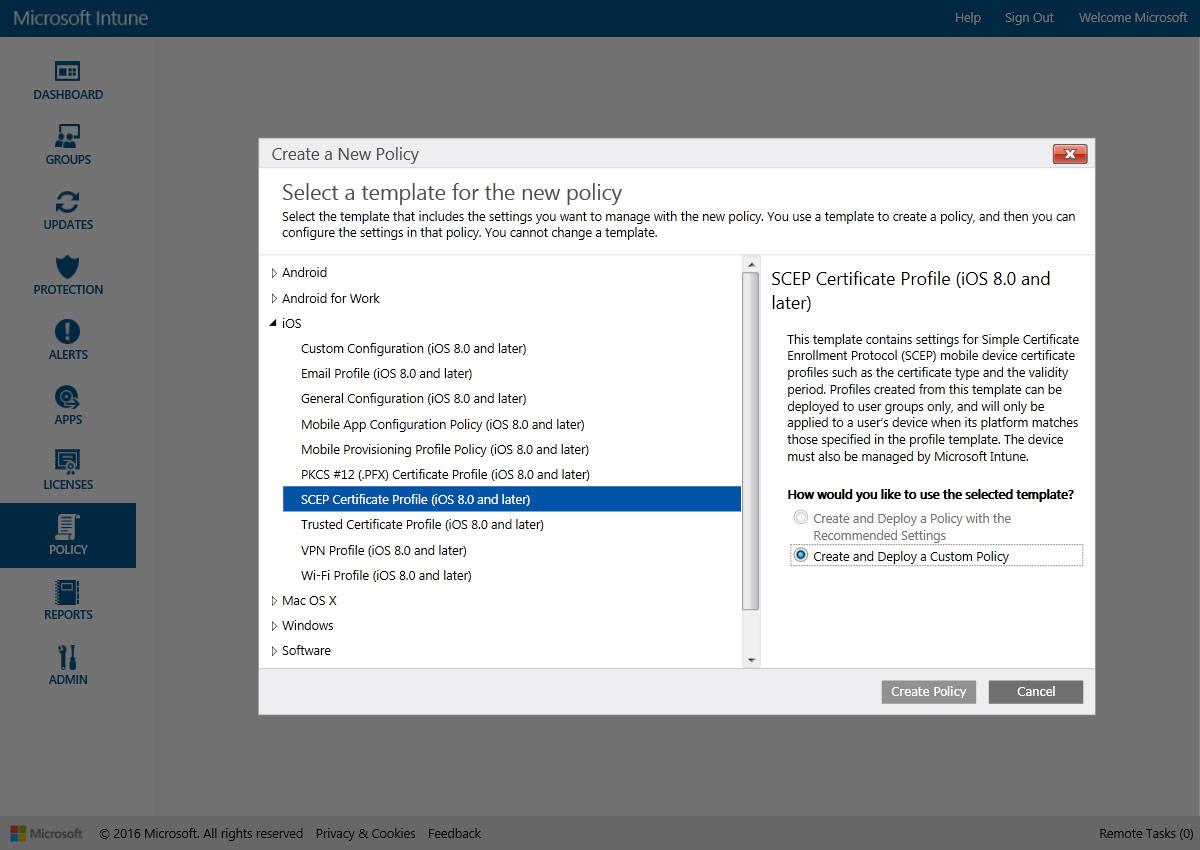The image size is (1200, 850).
Task: Open the Apps icon in sidebar
Action: pos(67,397)
